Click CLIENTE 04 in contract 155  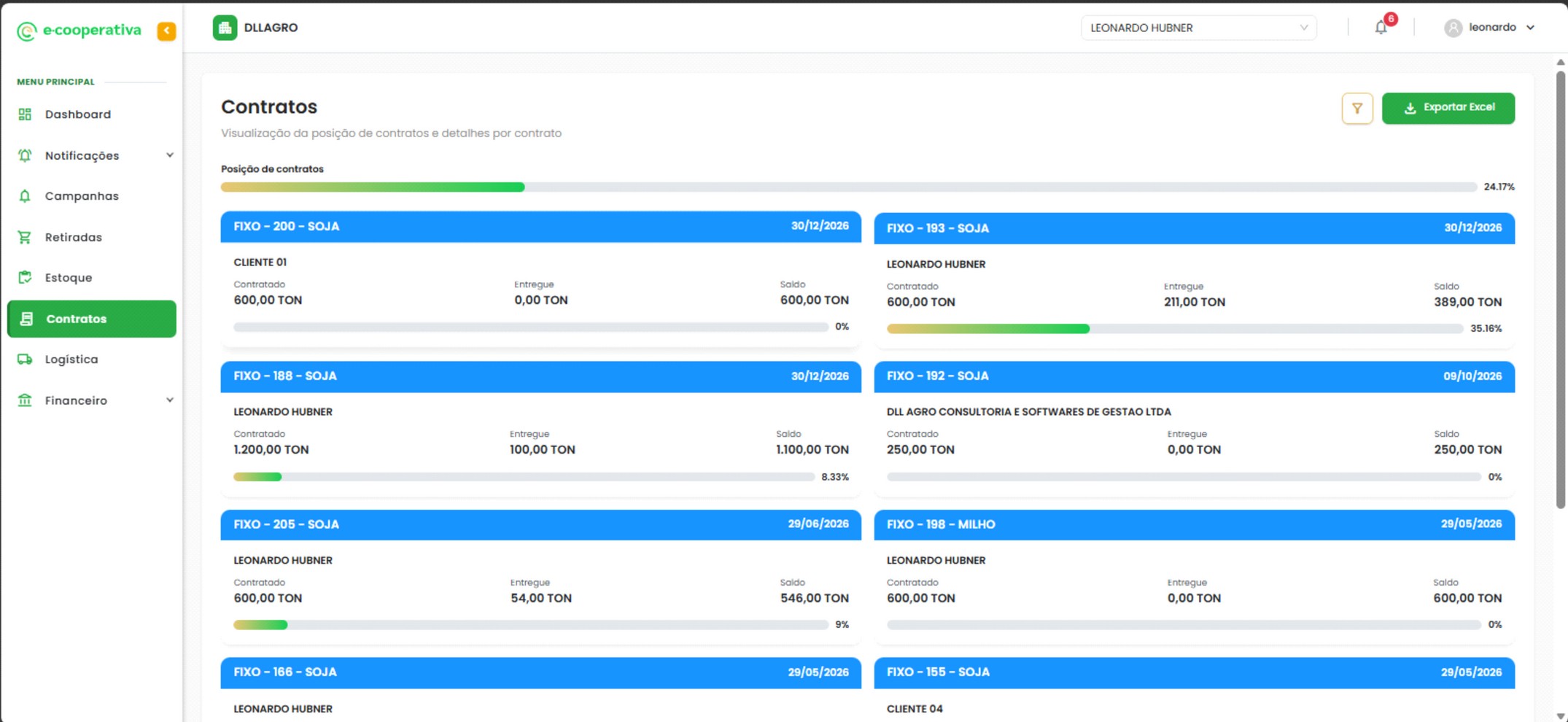(x=915, y=709)
